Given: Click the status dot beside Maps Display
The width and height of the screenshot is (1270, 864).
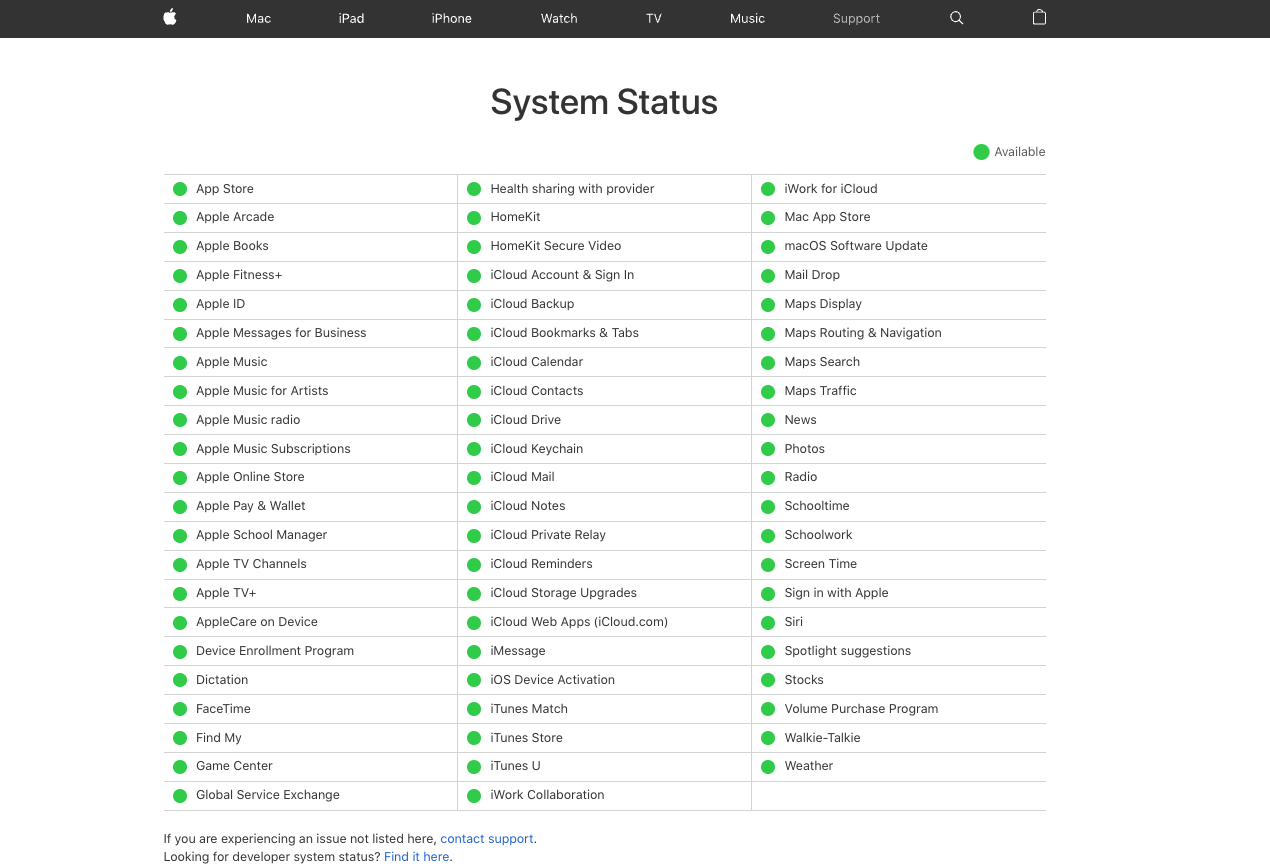Looking at the screenshot, I should click(768, 305).
